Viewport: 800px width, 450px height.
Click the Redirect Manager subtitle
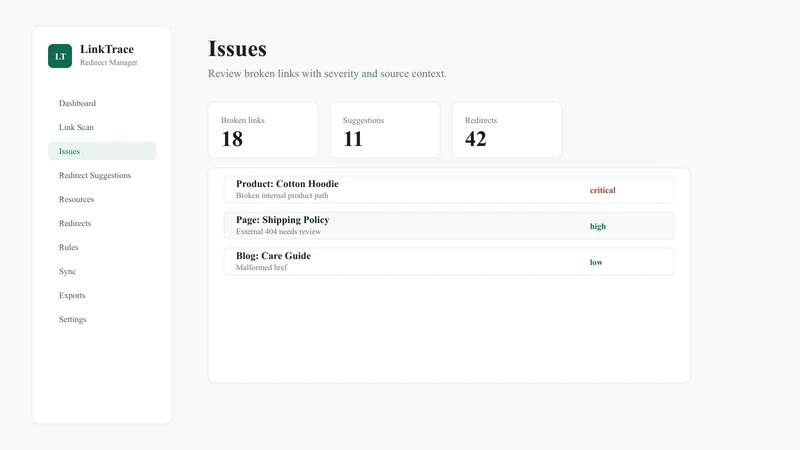[109, 62]
